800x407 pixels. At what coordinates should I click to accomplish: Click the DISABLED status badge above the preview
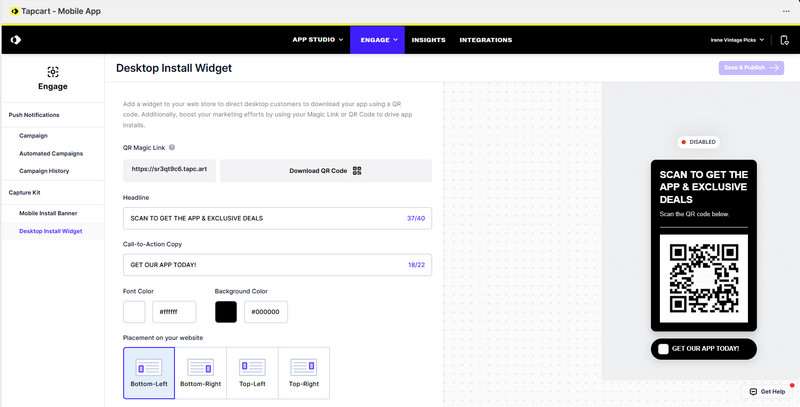(x=698, y=142)
